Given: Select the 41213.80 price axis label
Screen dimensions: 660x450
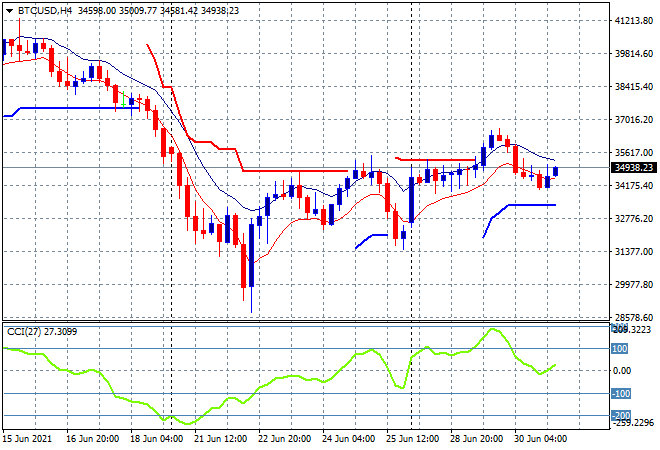Looking at the screenshot, I should tap(634, 20).
